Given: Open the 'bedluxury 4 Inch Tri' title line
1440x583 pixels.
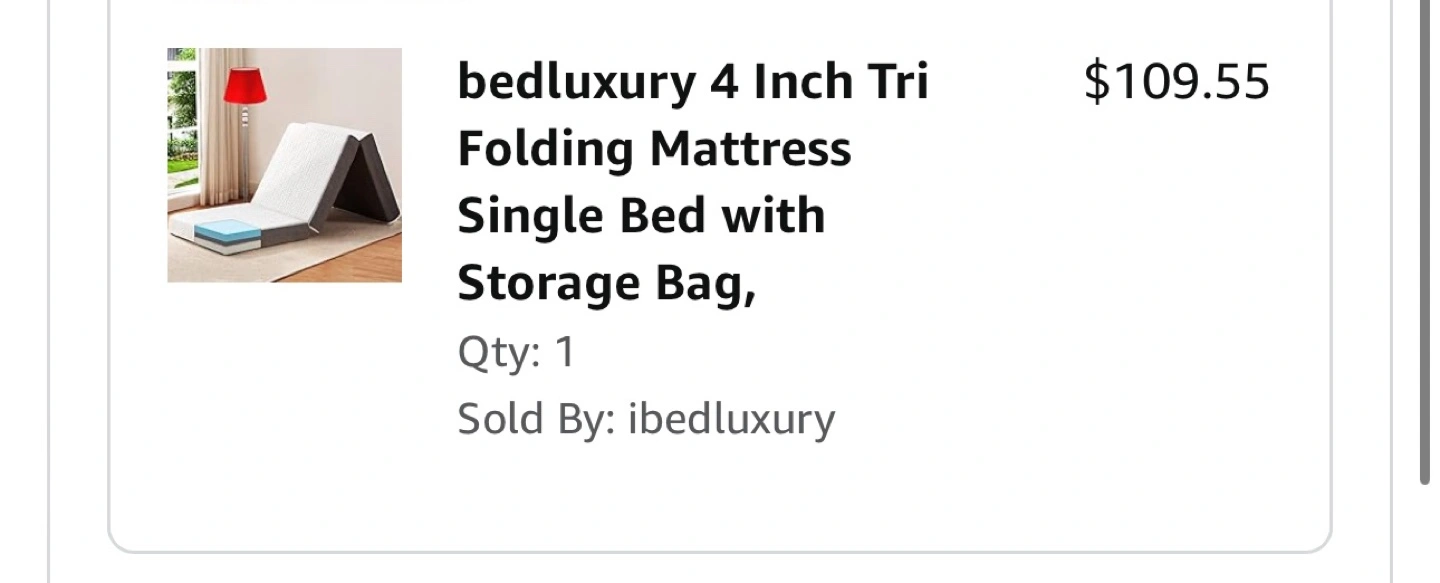Looking at the screenshot, I should click(x=693, y=81).
